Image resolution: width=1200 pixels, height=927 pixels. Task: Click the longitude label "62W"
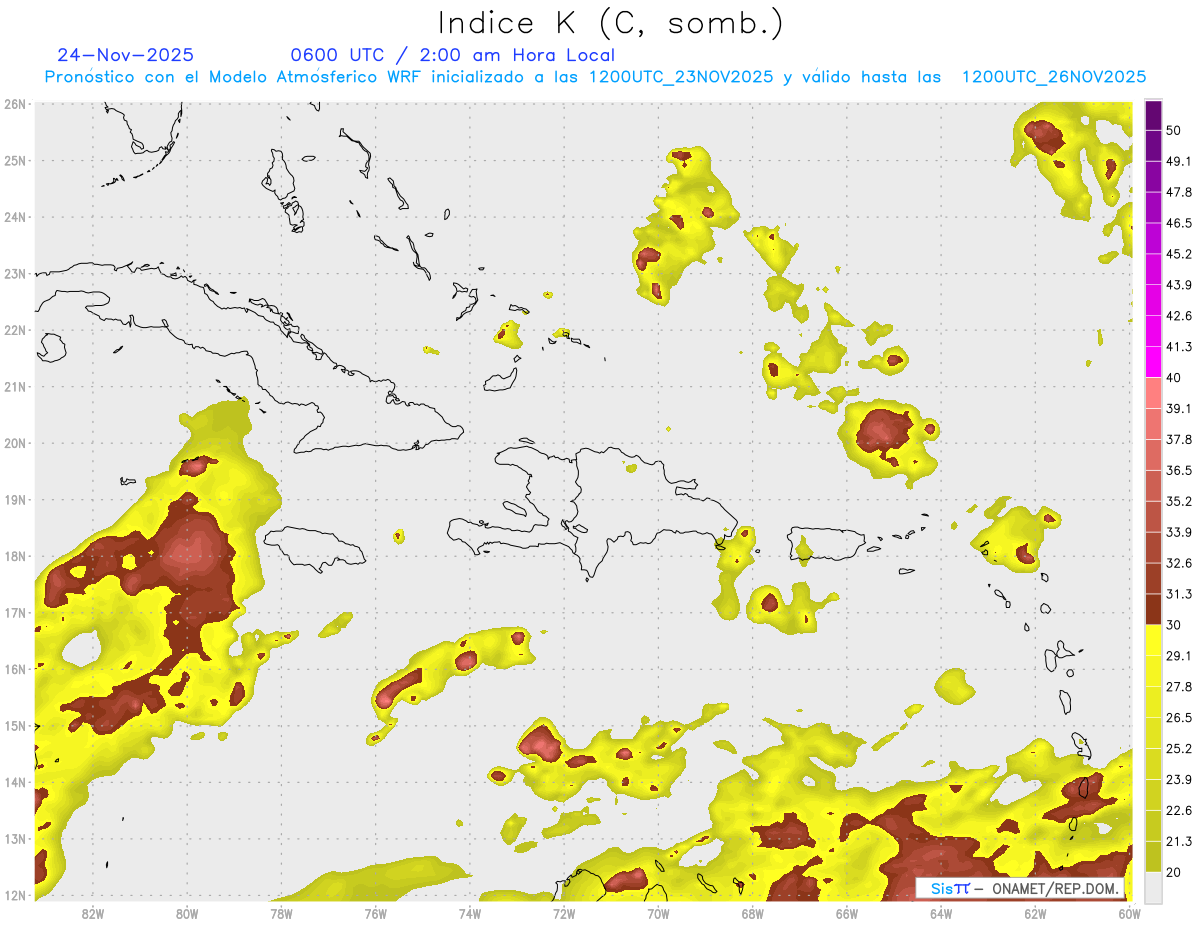click(x=1035, y=913)
